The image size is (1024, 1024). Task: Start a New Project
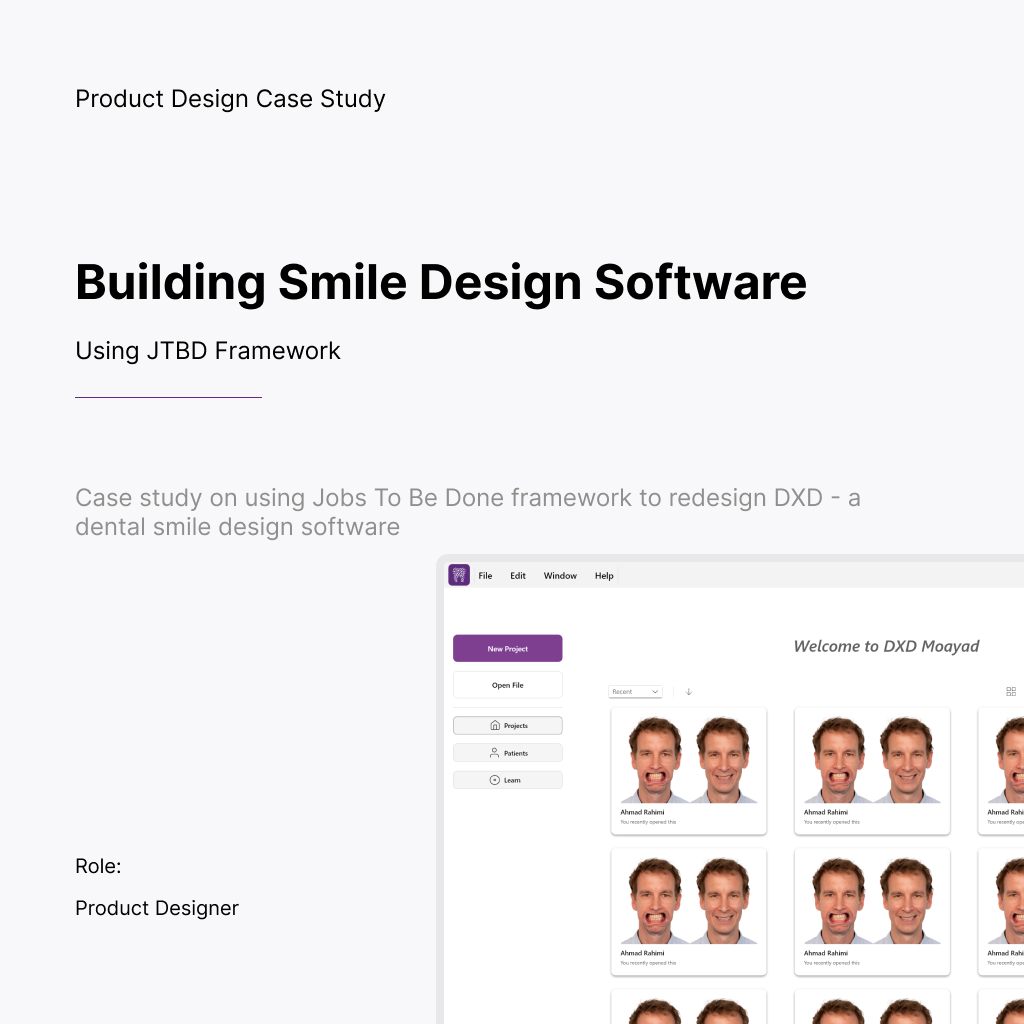coord(508,649)
